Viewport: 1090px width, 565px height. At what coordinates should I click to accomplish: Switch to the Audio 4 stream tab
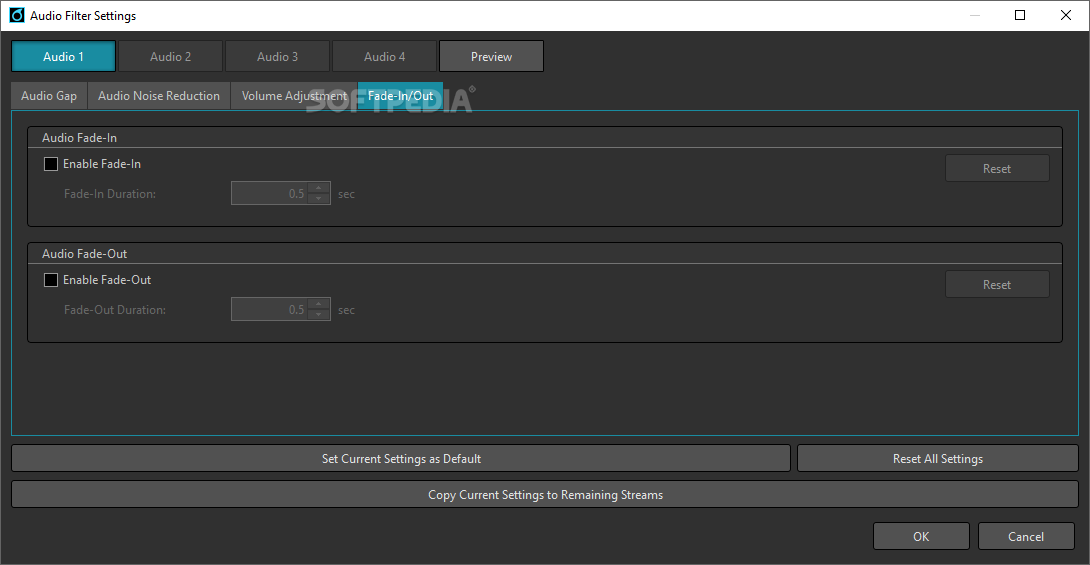384,56
